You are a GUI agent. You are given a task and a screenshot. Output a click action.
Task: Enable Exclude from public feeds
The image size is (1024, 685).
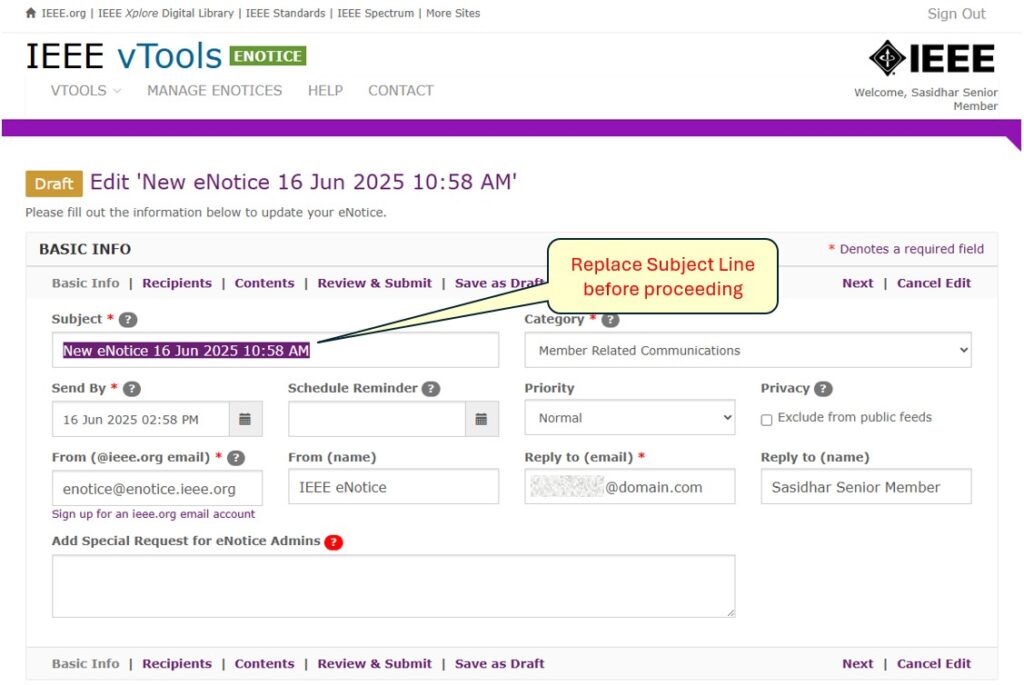point(767,420)
